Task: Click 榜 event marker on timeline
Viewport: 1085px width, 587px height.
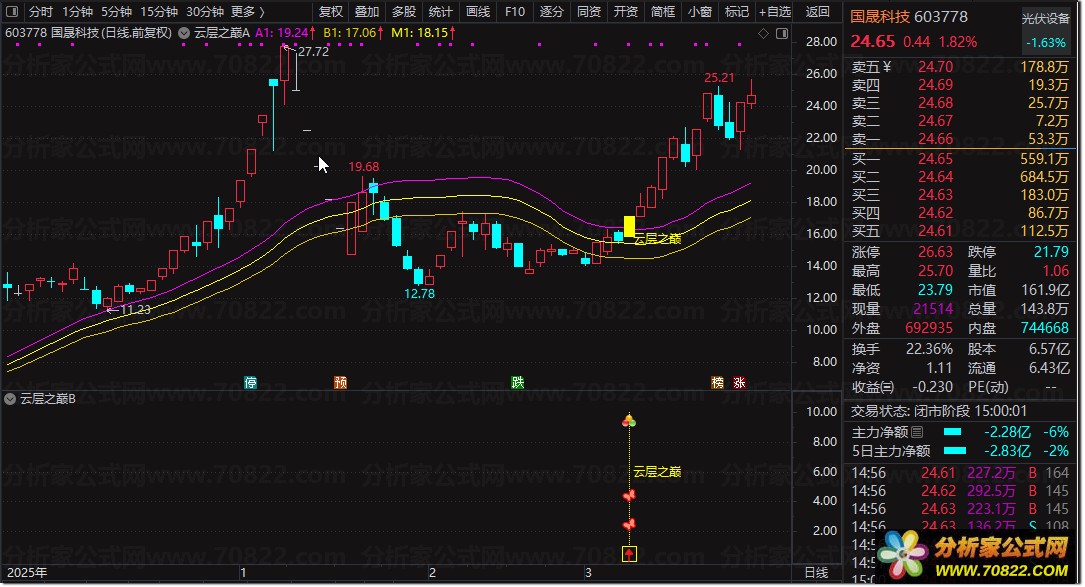Action: pyautogui.click(x=718, y=383)
